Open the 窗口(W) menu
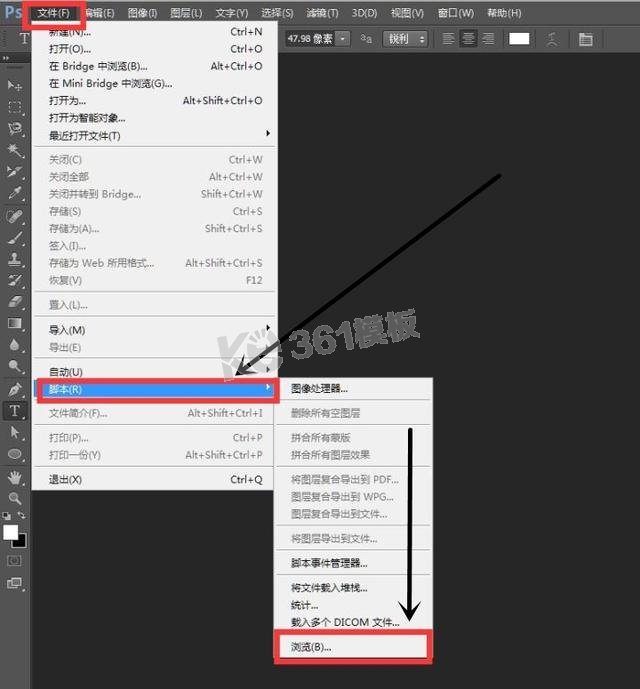 [455, 13]
